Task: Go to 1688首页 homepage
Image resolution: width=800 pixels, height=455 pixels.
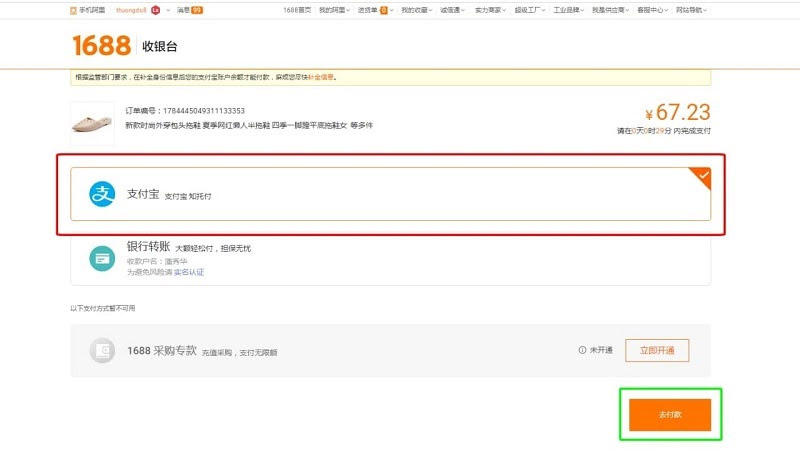Action: point(297,10)
